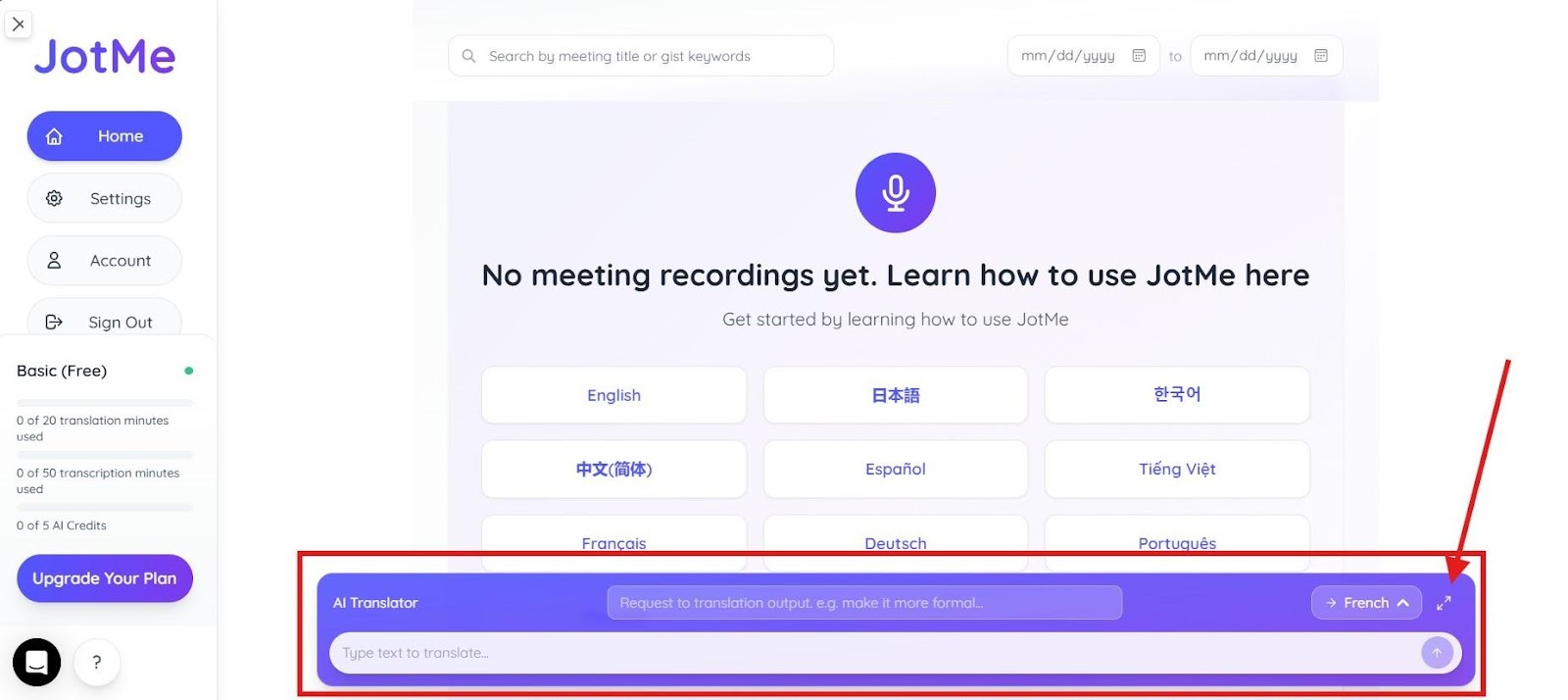1568x700 pixels.
Task: Choose the 日本語 guide button
Action: [x=896, y=395]
